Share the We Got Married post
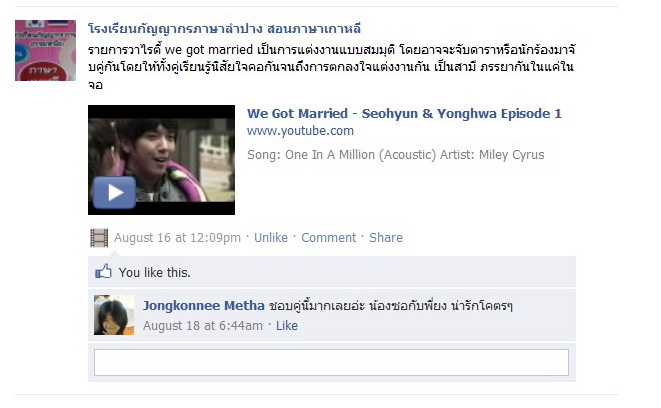The height and width of the screenshot is (408, 661). point(386,238)
